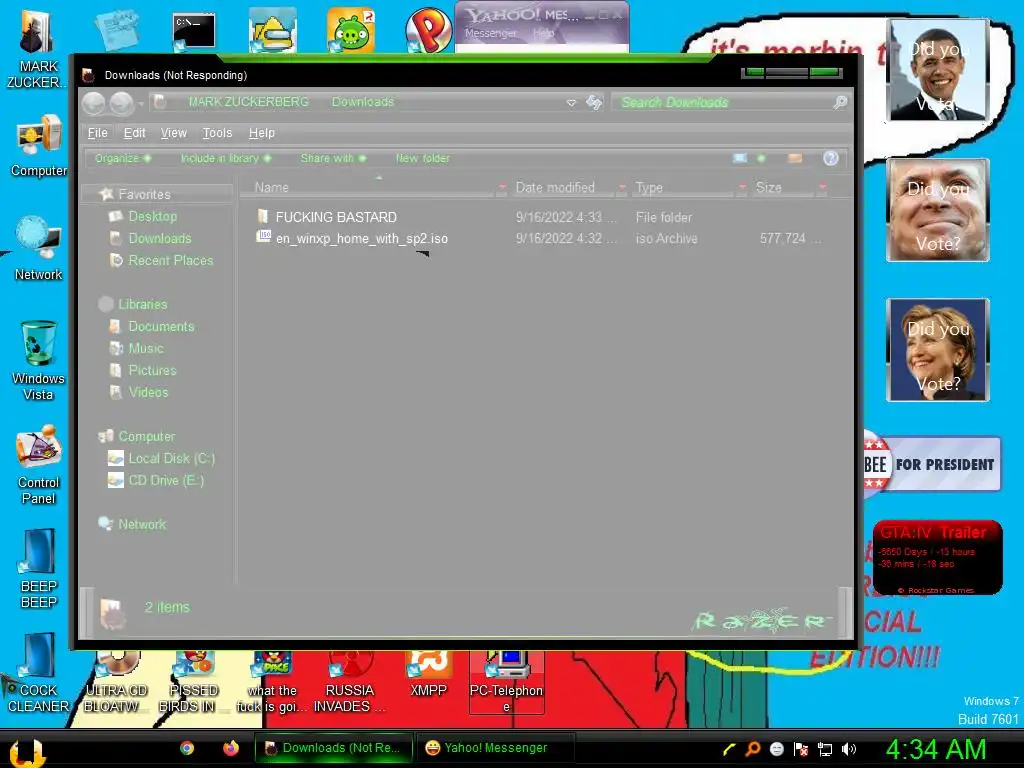
Task: Open the Share with dropdown
Action: (333, 158)
